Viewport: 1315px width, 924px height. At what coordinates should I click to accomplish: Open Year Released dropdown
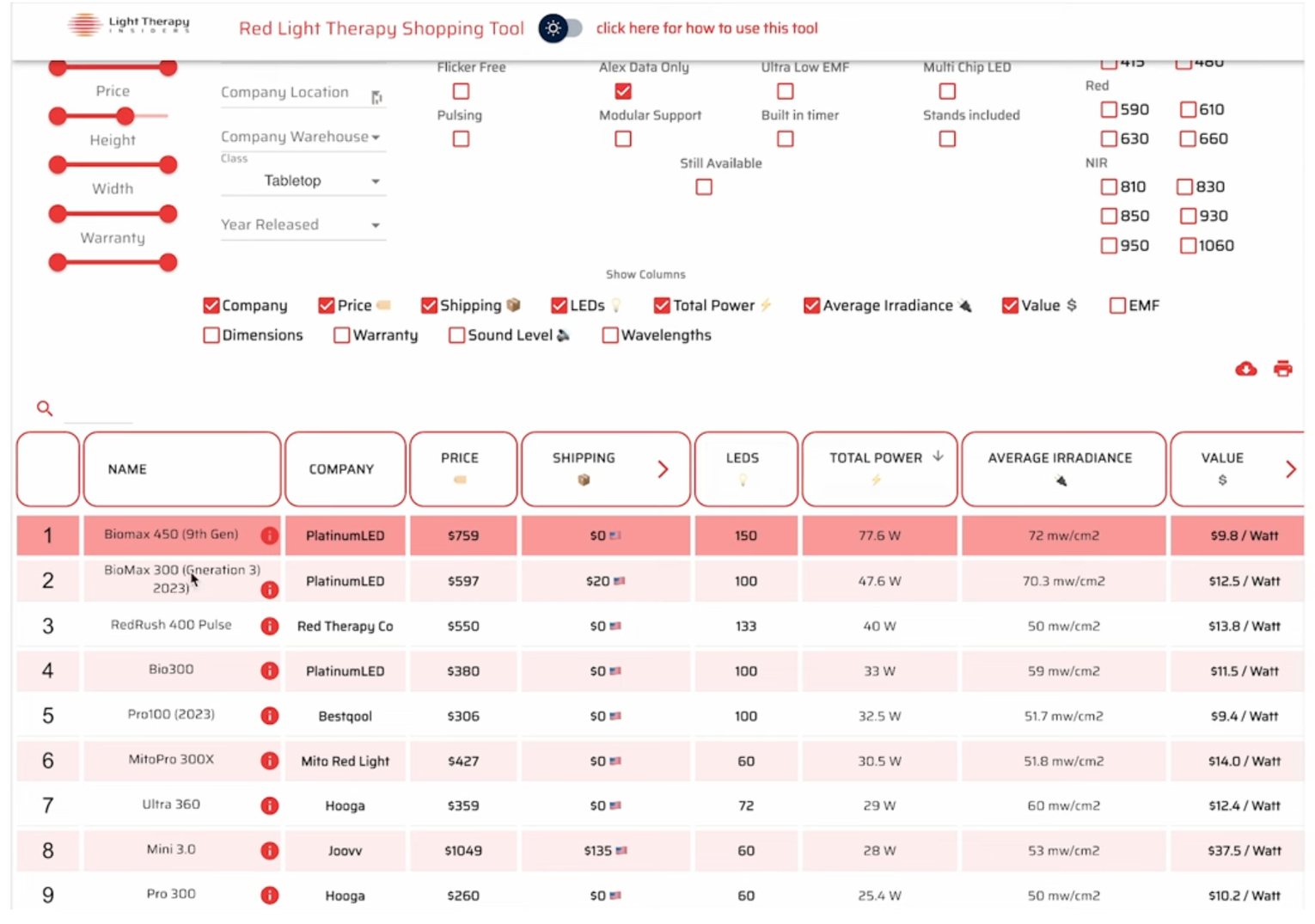303,224
